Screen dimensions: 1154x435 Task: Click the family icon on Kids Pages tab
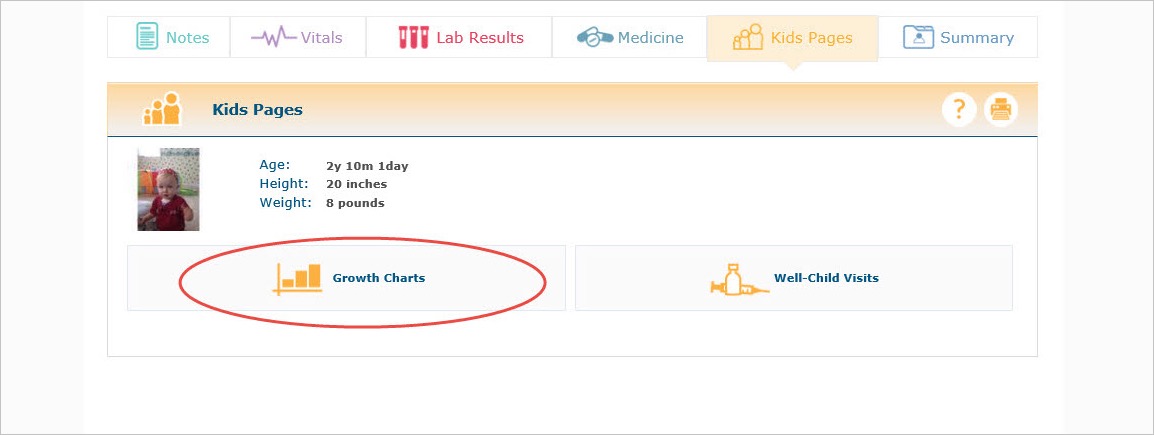click(x=748, y=37)
